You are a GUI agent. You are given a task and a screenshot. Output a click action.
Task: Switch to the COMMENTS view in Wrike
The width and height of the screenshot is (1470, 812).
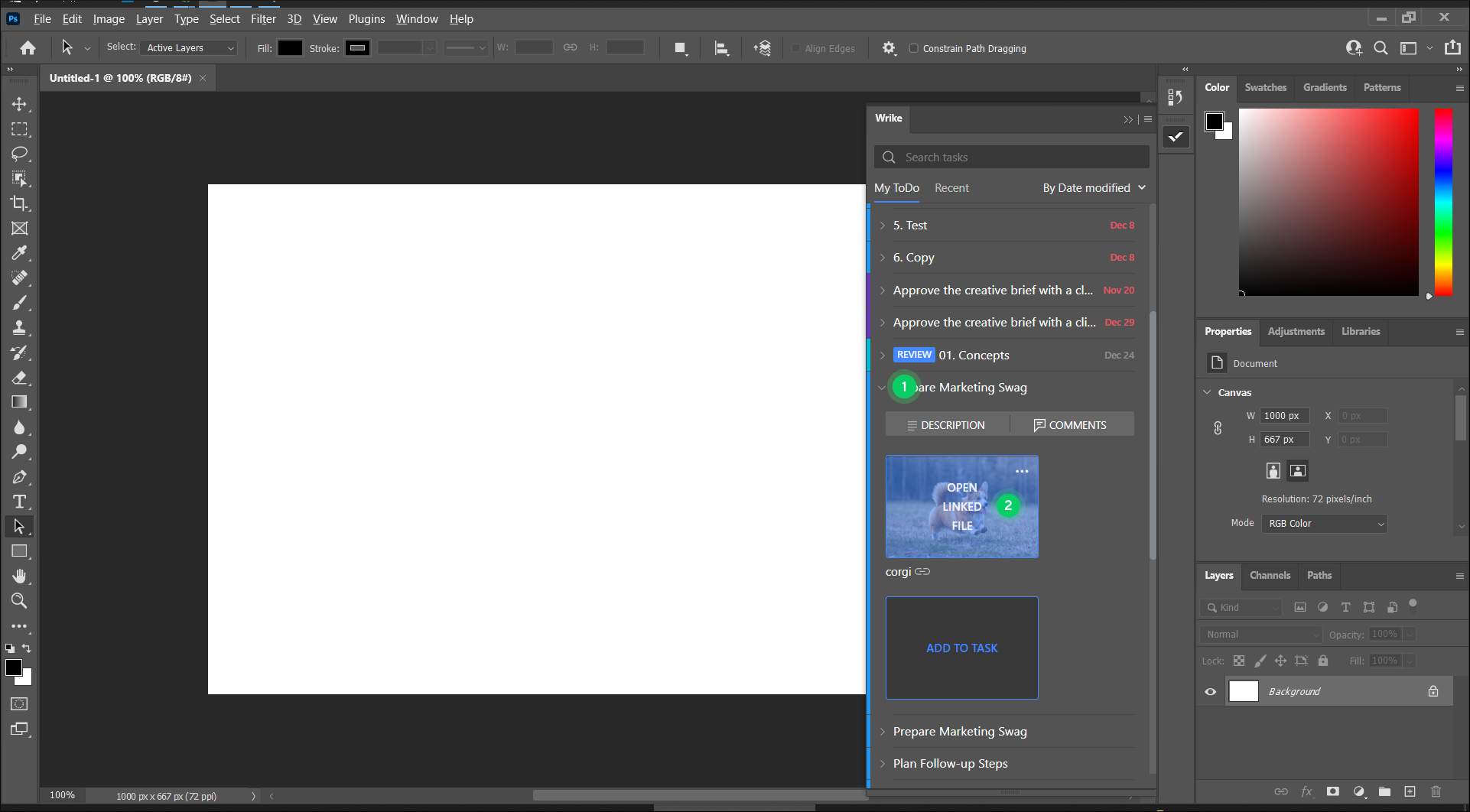(1071, 424)
